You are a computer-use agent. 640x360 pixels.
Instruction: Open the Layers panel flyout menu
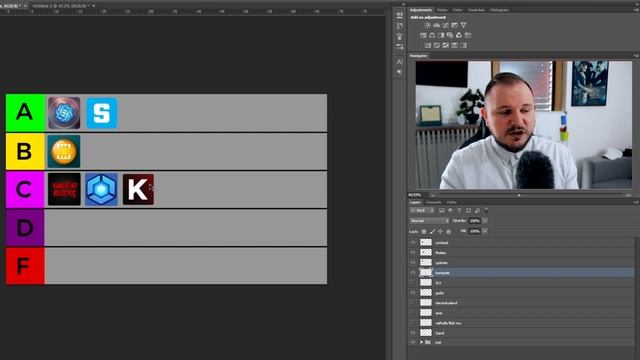(x=636, y=202)
